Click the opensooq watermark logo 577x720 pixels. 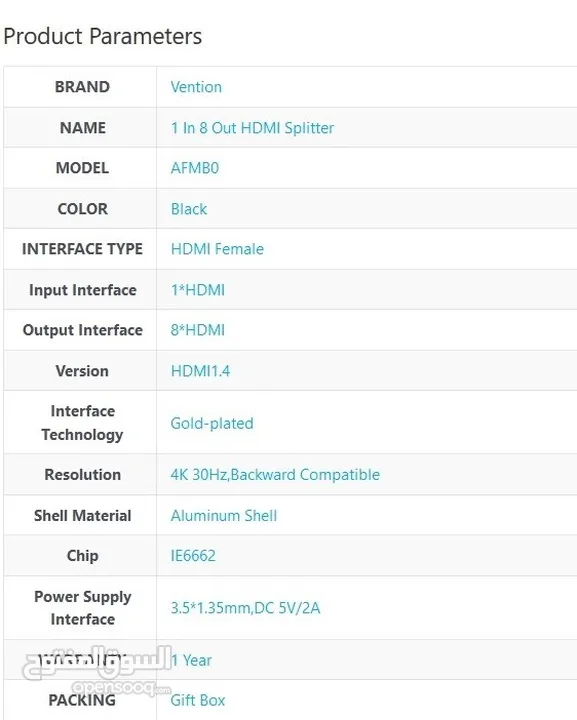coord(97,671)
